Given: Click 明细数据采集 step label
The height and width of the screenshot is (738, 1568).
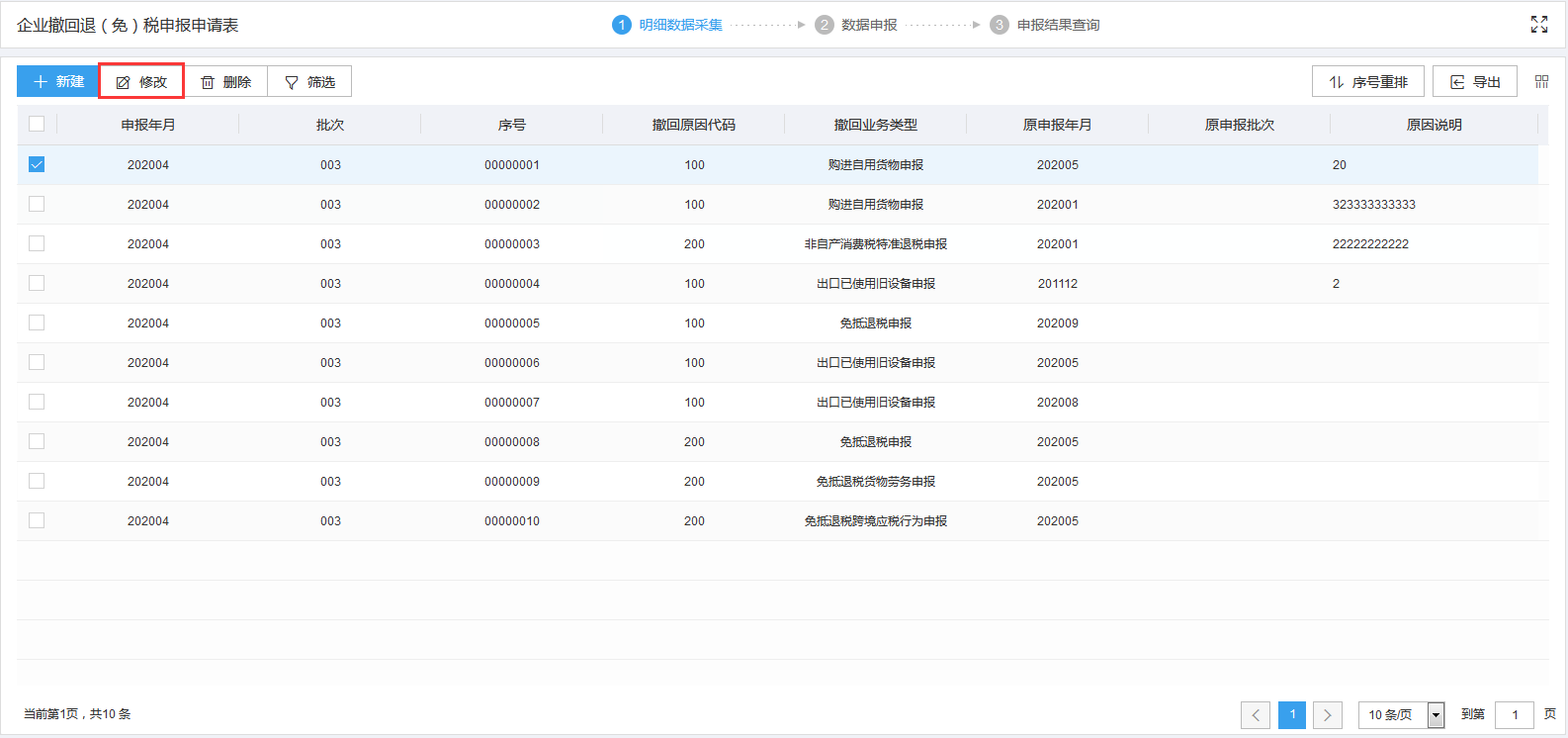Looking at the screenshot, I should click(x=680, y=25).
